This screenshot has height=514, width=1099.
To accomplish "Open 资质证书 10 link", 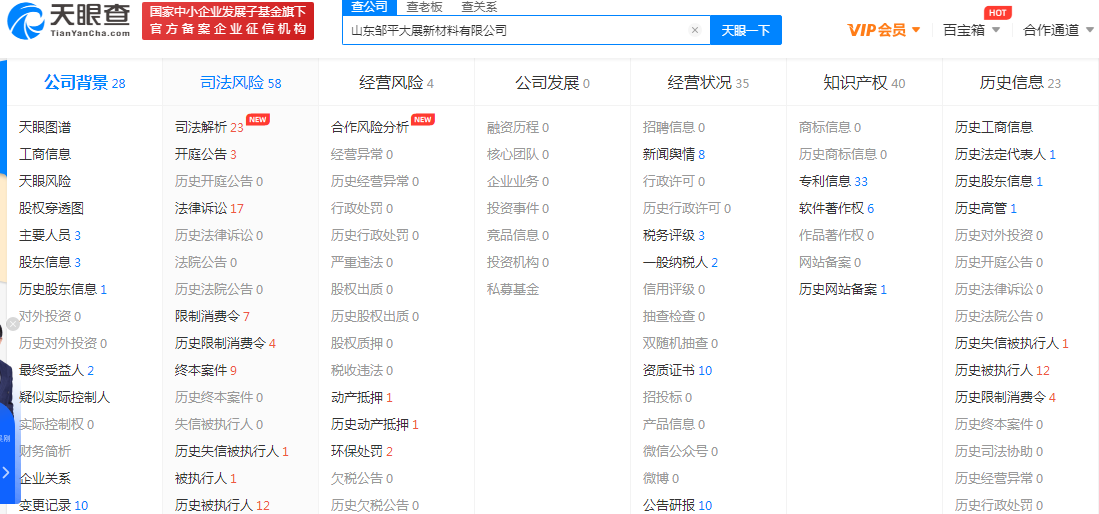I will [677, 370].
